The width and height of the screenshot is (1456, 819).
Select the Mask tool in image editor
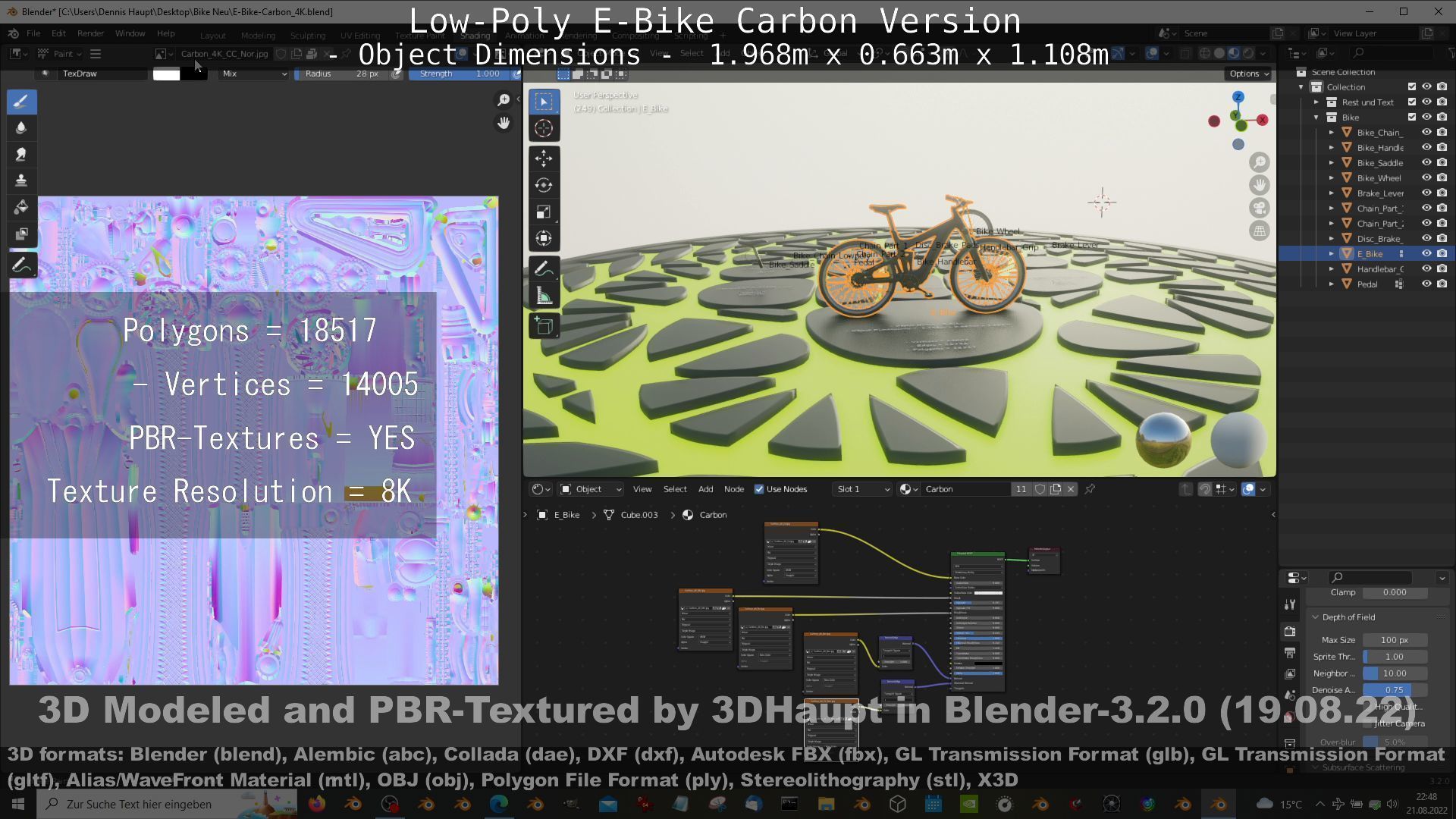(x=21, y=234)
